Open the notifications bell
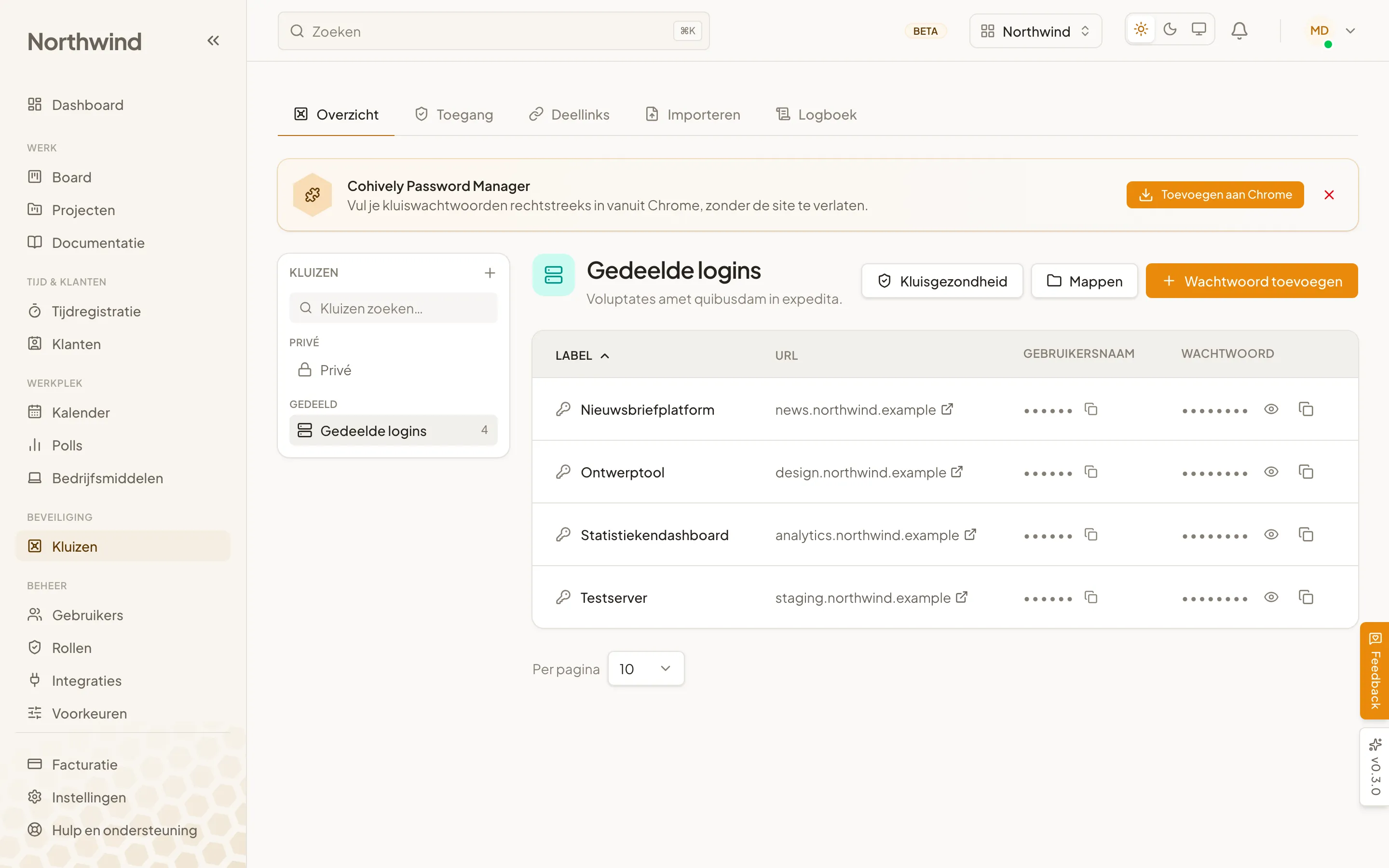Viewport: 1389px width, 868px height. click(x=1239, y=30)
